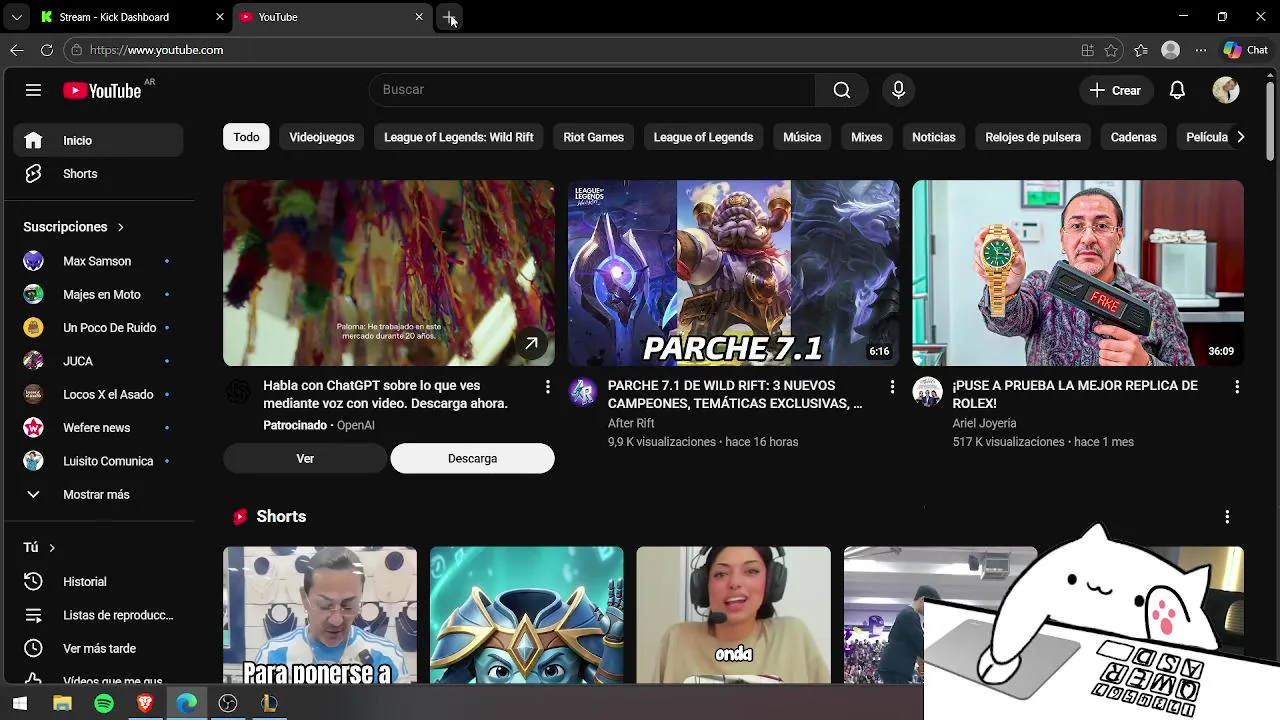The width and height of the screenshot is (1280, 720).
Task: Click the install app icon in address bar
Action: (x=1087, y=50)
